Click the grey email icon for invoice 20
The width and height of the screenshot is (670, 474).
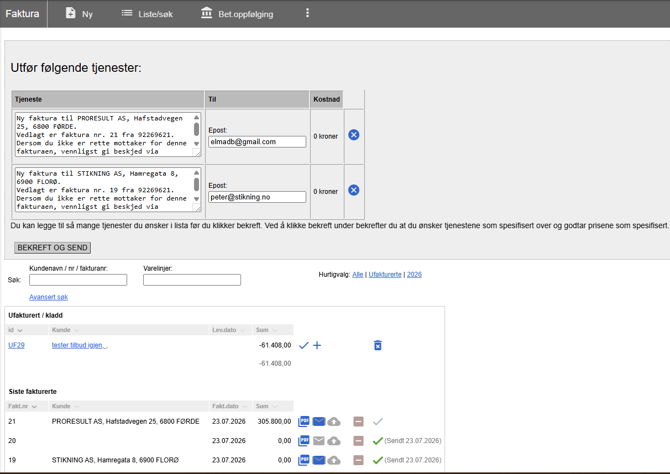319,441
